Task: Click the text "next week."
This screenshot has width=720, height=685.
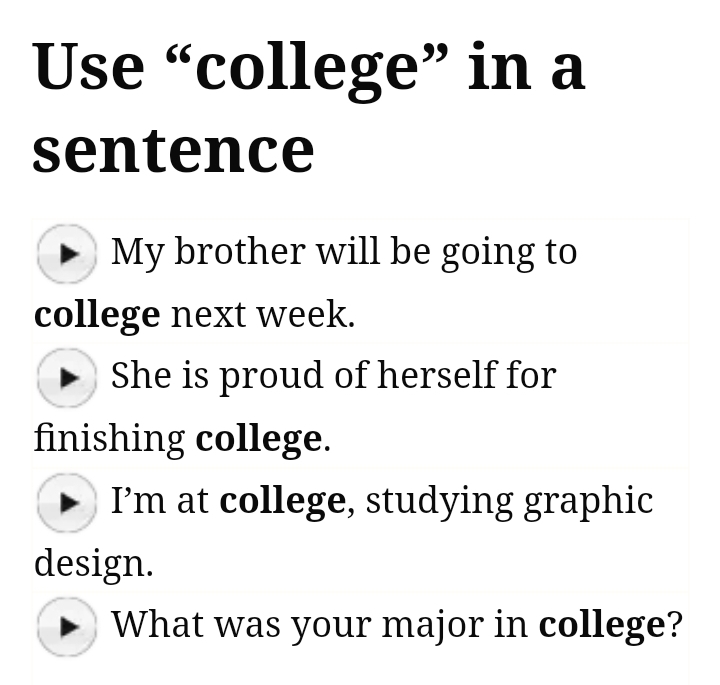Action: pyautogui.click(x=263, y=314)
